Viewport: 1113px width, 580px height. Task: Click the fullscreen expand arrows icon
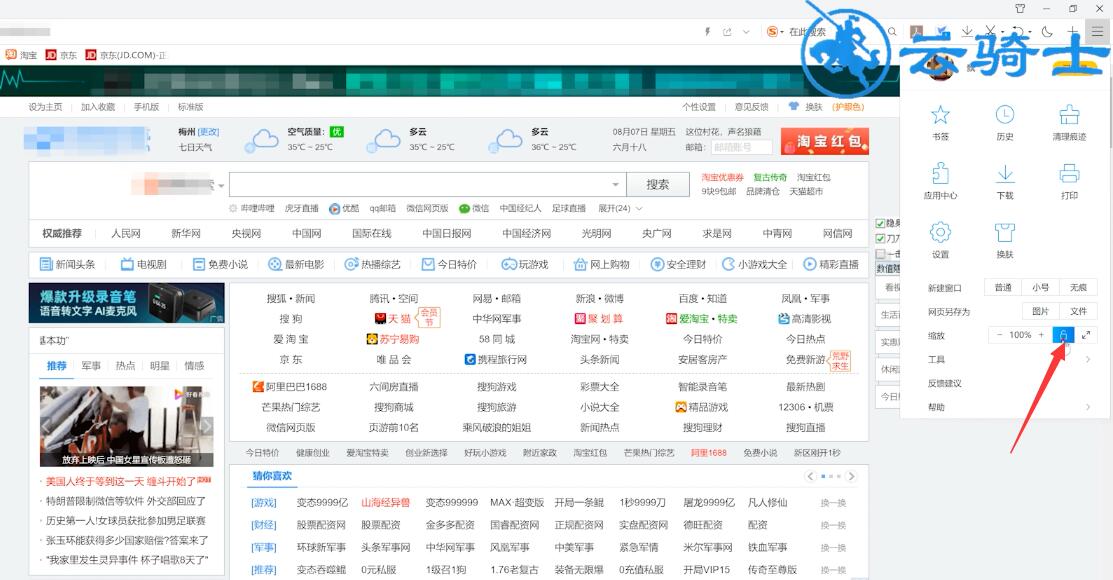1086,335
